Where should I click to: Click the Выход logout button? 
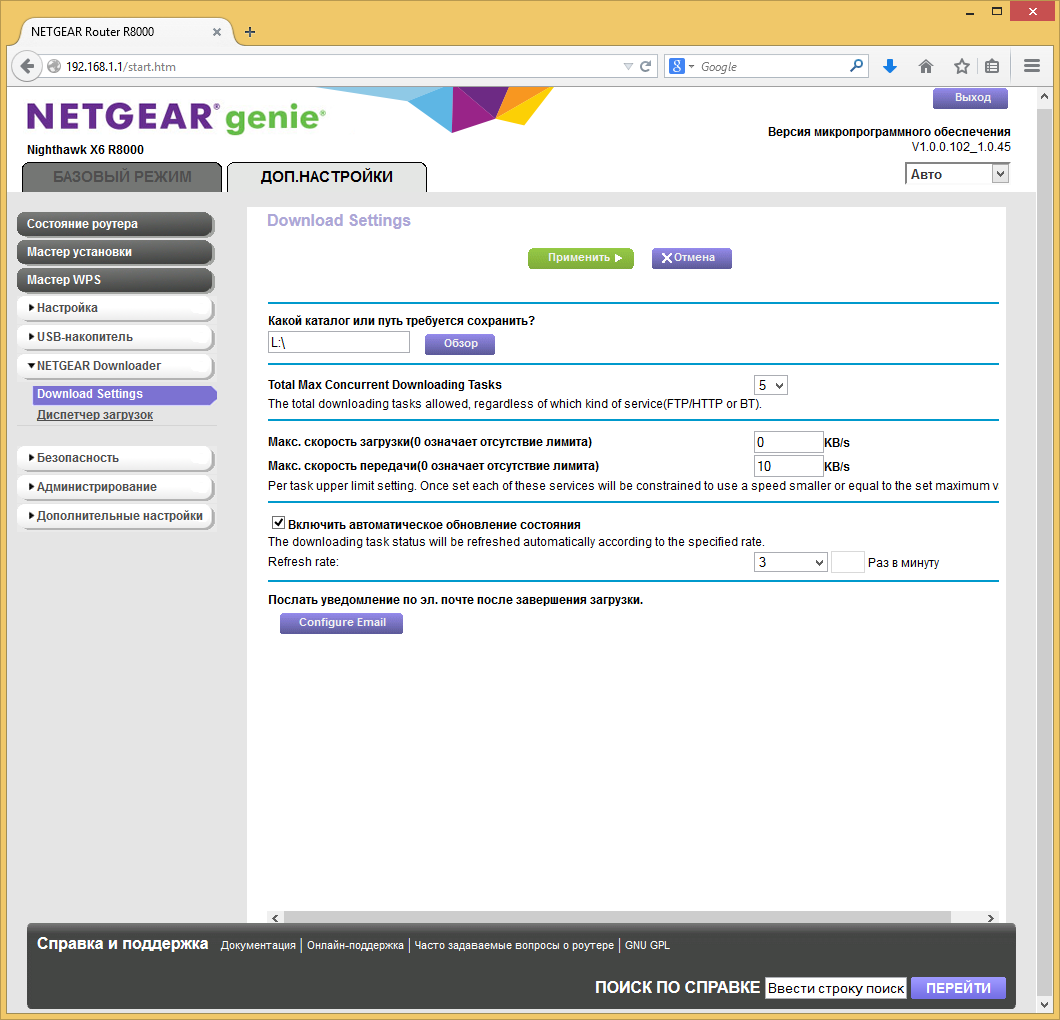pyautogui.click(x=971, y=98)
